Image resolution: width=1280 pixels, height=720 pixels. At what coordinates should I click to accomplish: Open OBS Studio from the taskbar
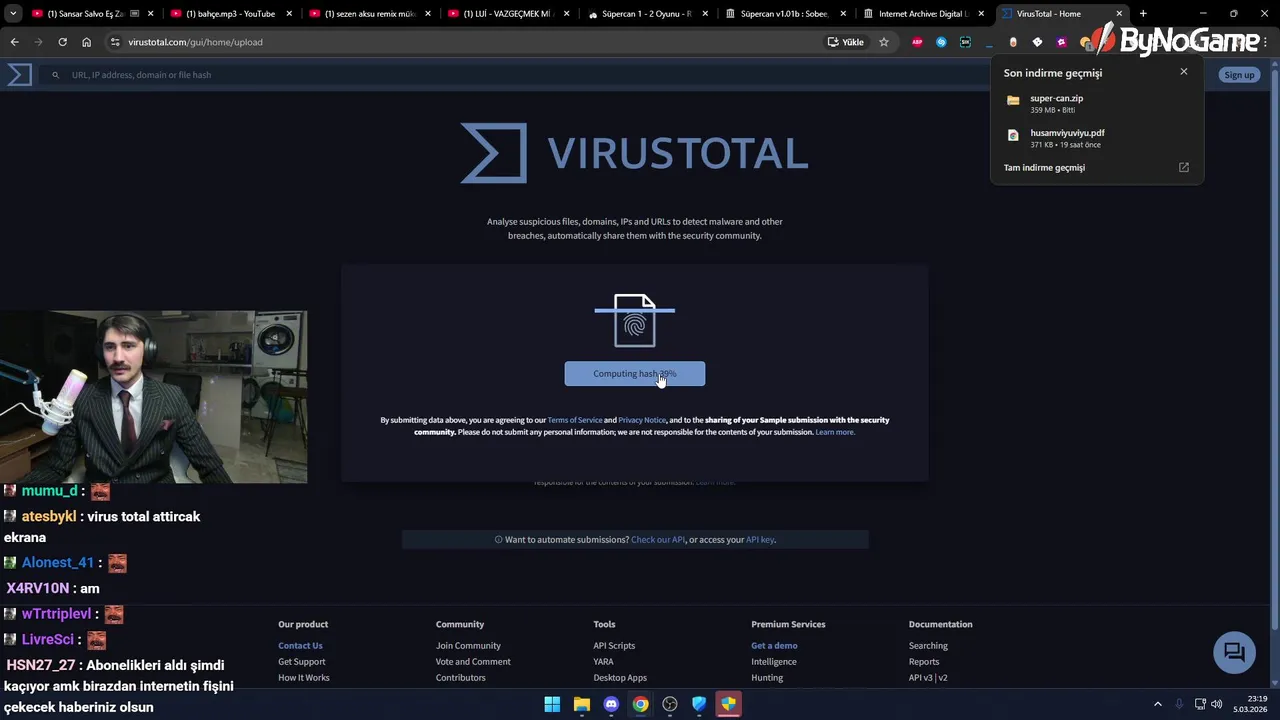pyautogui.click(x=670, y=704)
